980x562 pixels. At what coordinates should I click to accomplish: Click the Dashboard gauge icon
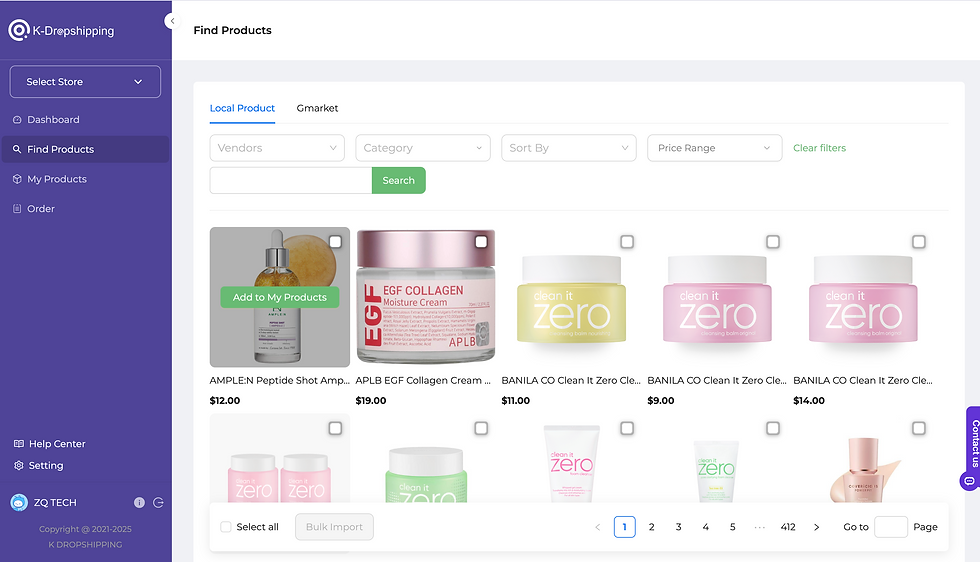point(17,119)
